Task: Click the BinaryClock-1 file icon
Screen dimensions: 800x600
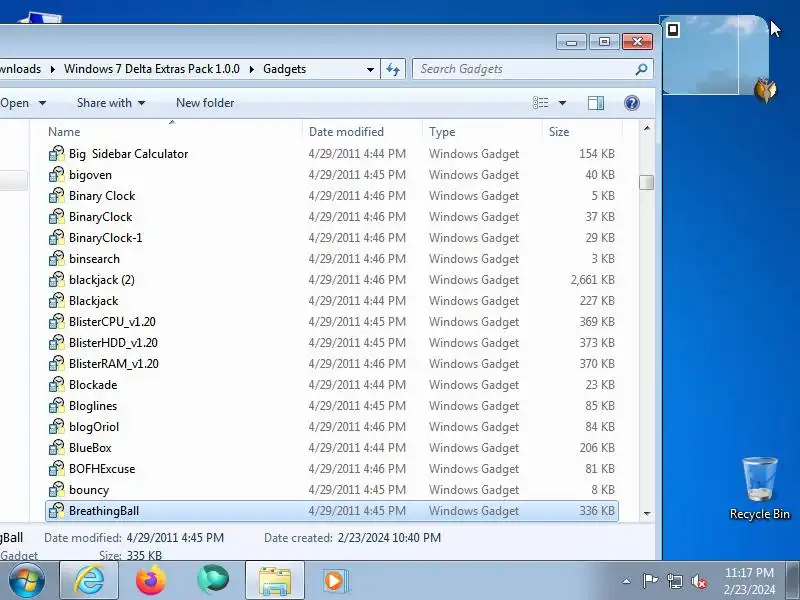Action: (x=57, y=238)
